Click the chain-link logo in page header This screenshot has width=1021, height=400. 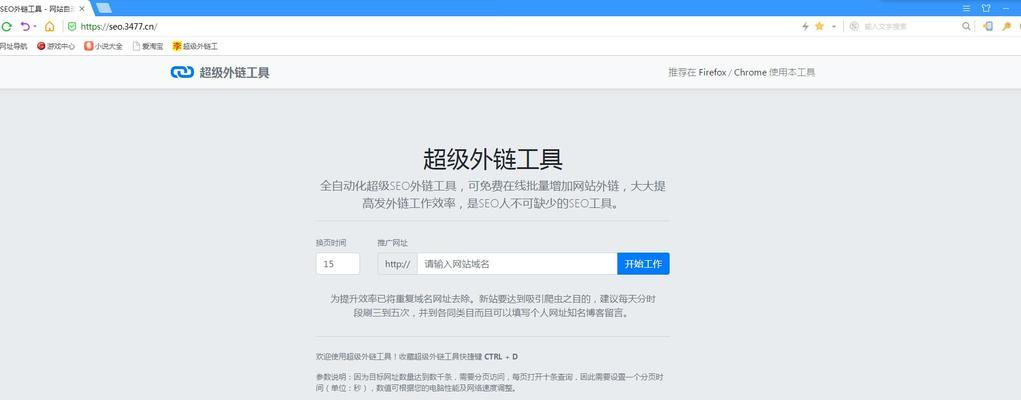182,72
